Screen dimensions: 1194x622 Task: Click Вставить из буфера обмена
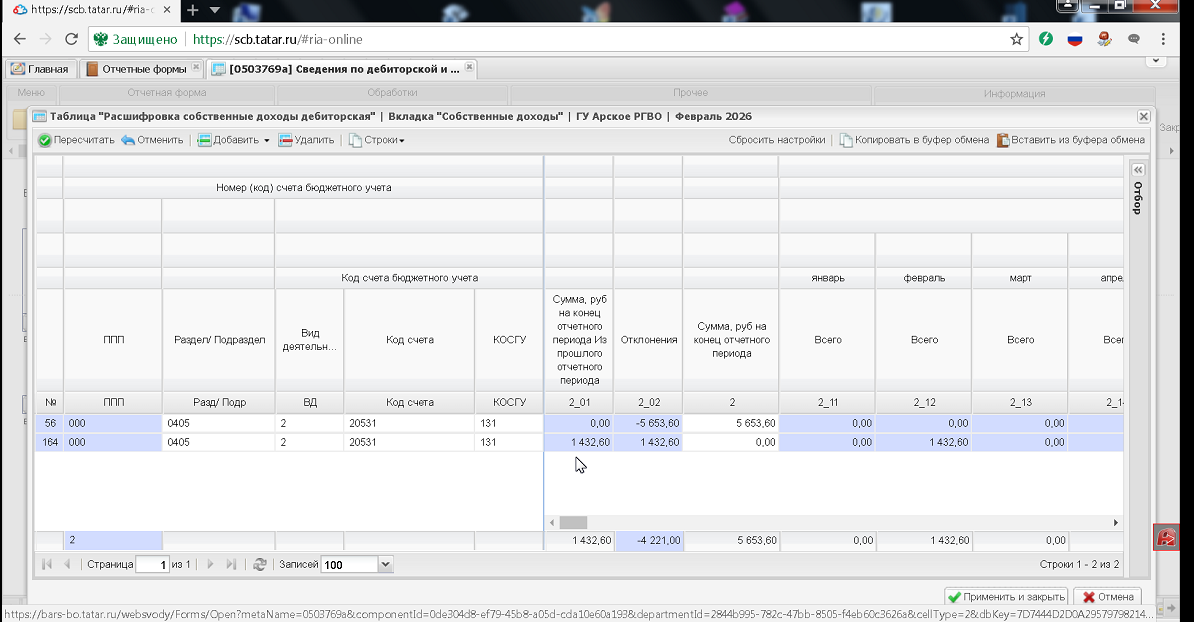pyautogui.click(x=1071, y=140)
